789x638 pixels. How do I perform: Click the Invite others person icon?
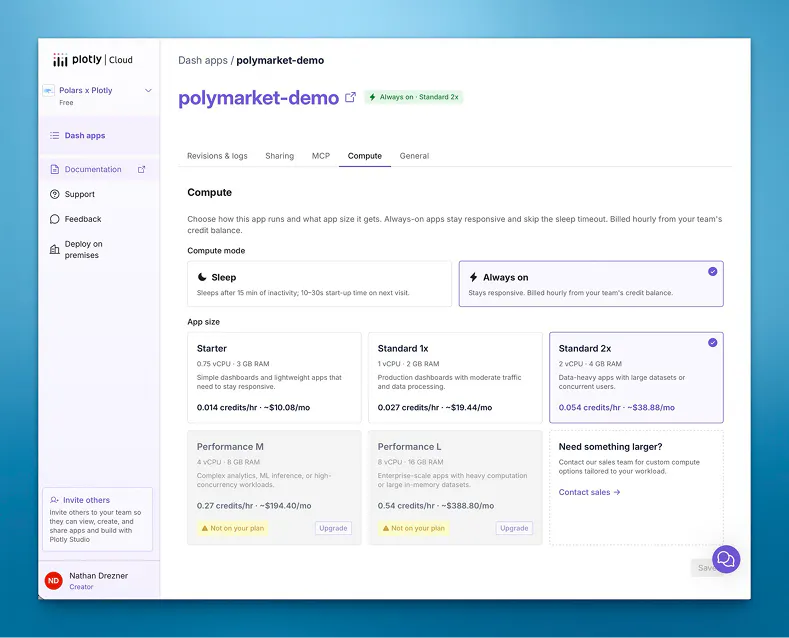[54, 500]
